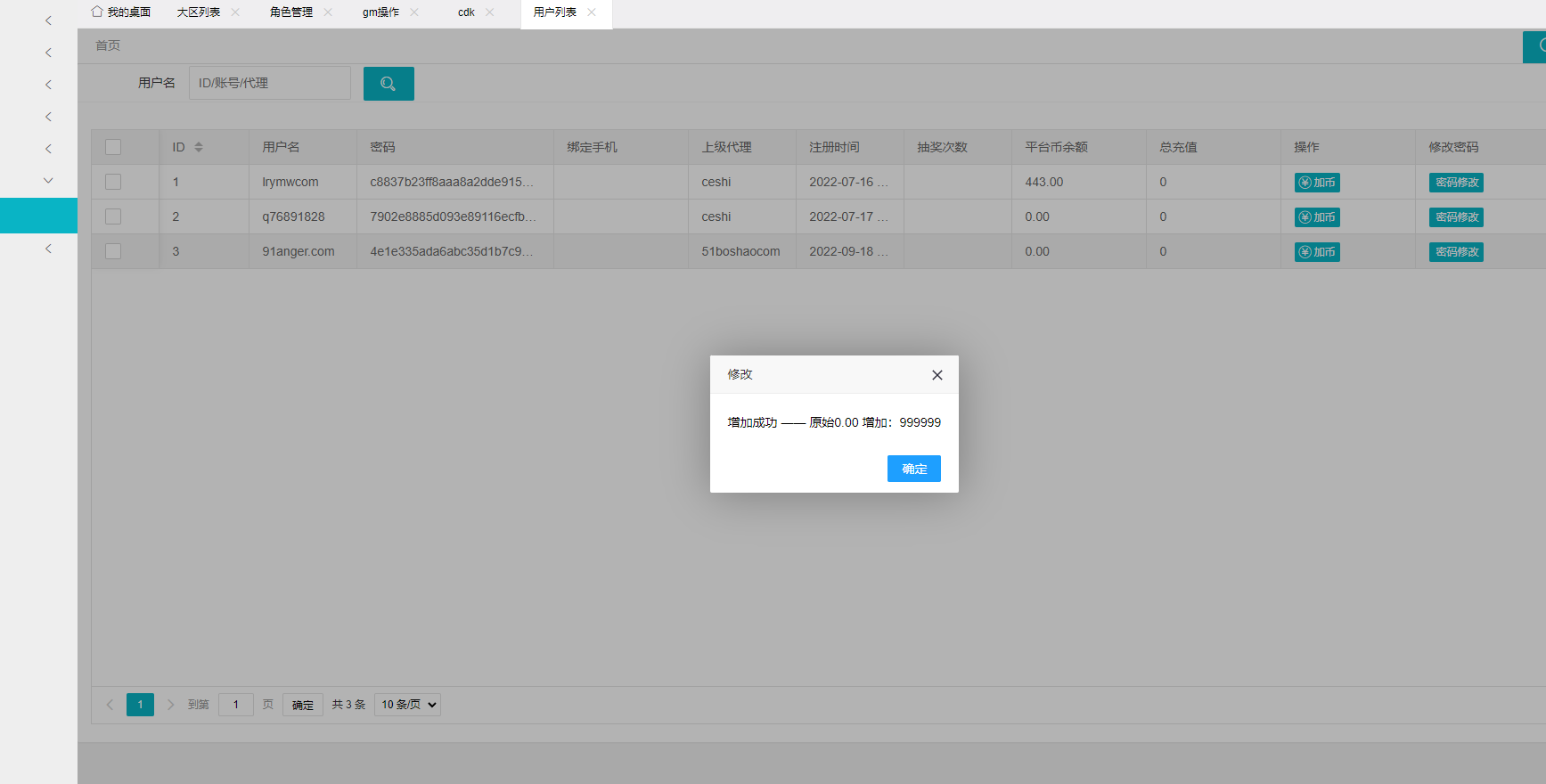Collapse the expanded sidebar menu chevron
This screenshot has width=1546, height=784.
pos(48,180)
